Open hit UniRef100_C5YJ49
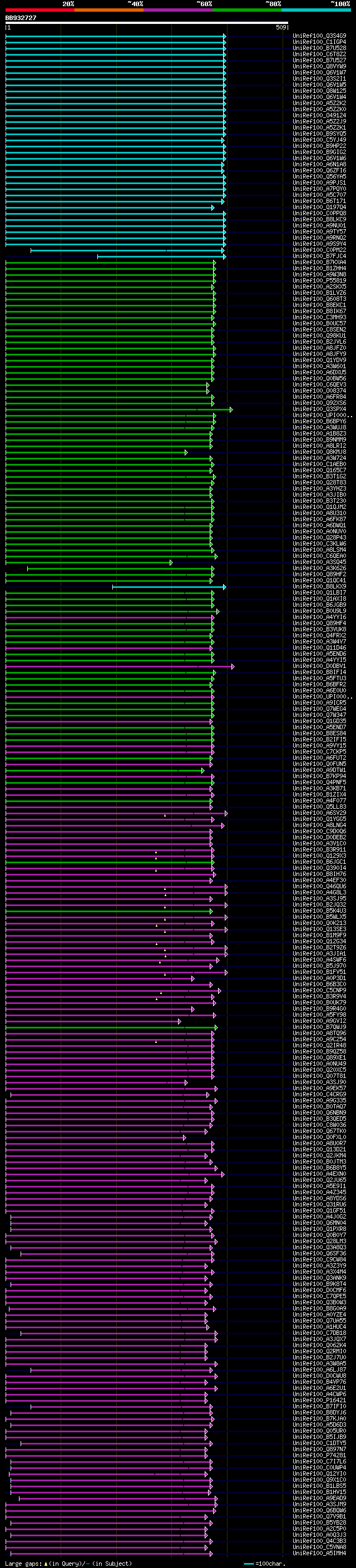This screenshot has width=356, height=1568. point(319,140)
